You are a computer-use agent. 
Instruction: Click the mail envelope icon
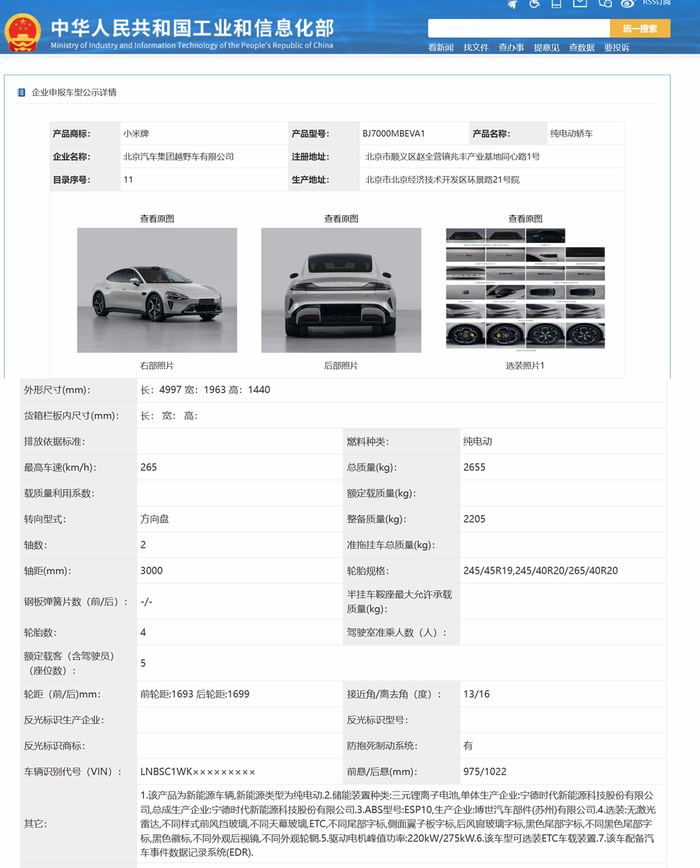pos(580,3)
